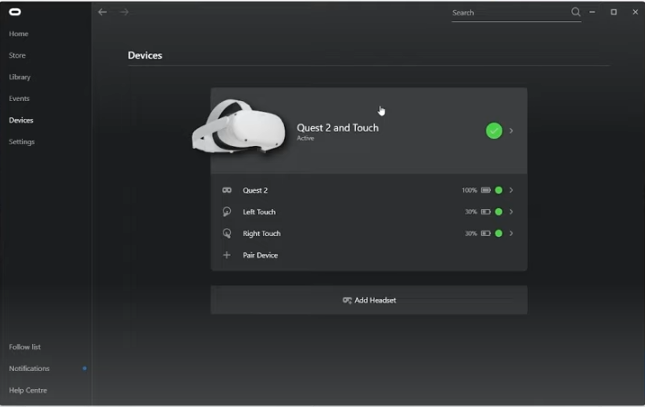
Task: Click the green checkmark status icon
Action: pyautogui.click(x=494, y=131)
